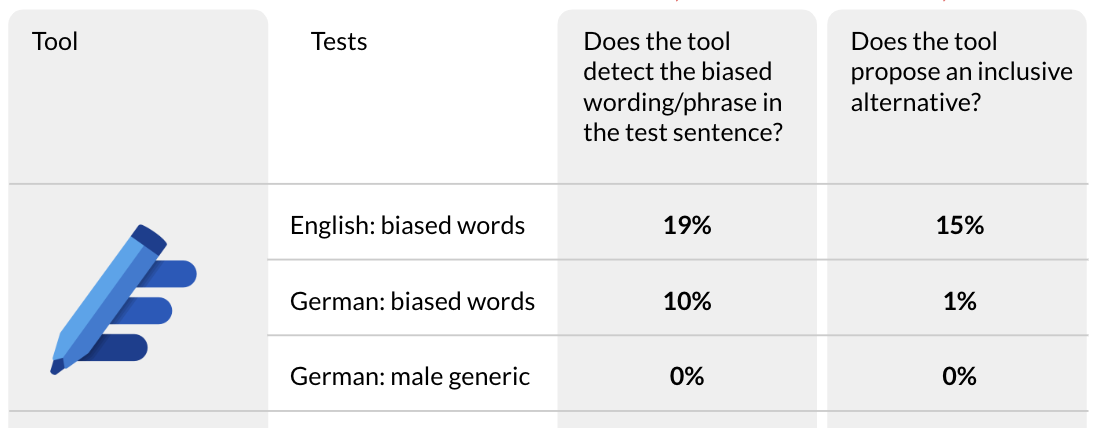
Task: Select the "Tool" column header
Action: [55, 42]
